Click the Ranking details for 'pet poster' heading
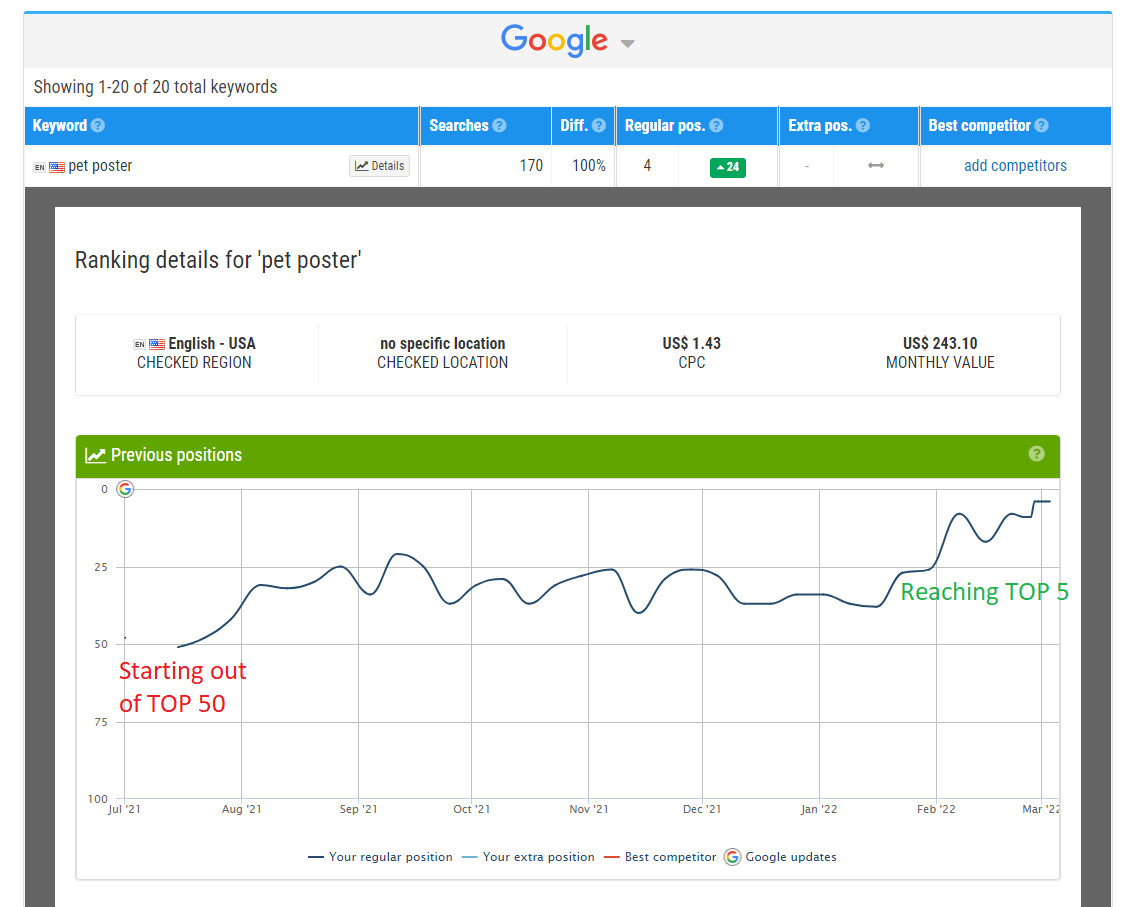This screenshot has height=907, width=1136. pyautogui.click(x=218, y=260)
